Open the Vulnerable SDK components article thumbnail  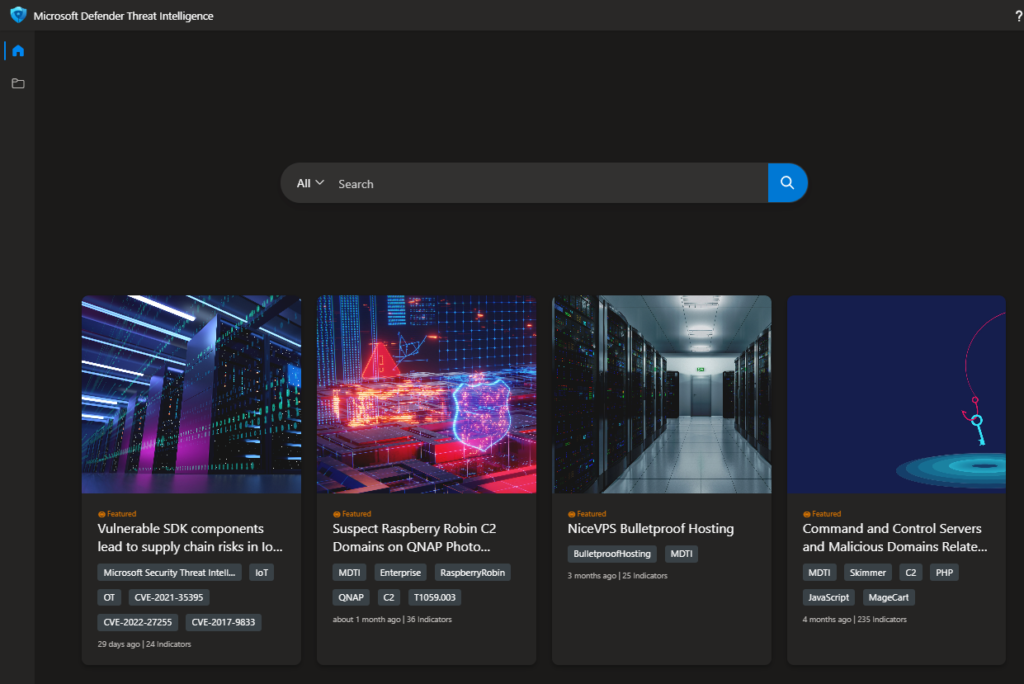point(191,394)
